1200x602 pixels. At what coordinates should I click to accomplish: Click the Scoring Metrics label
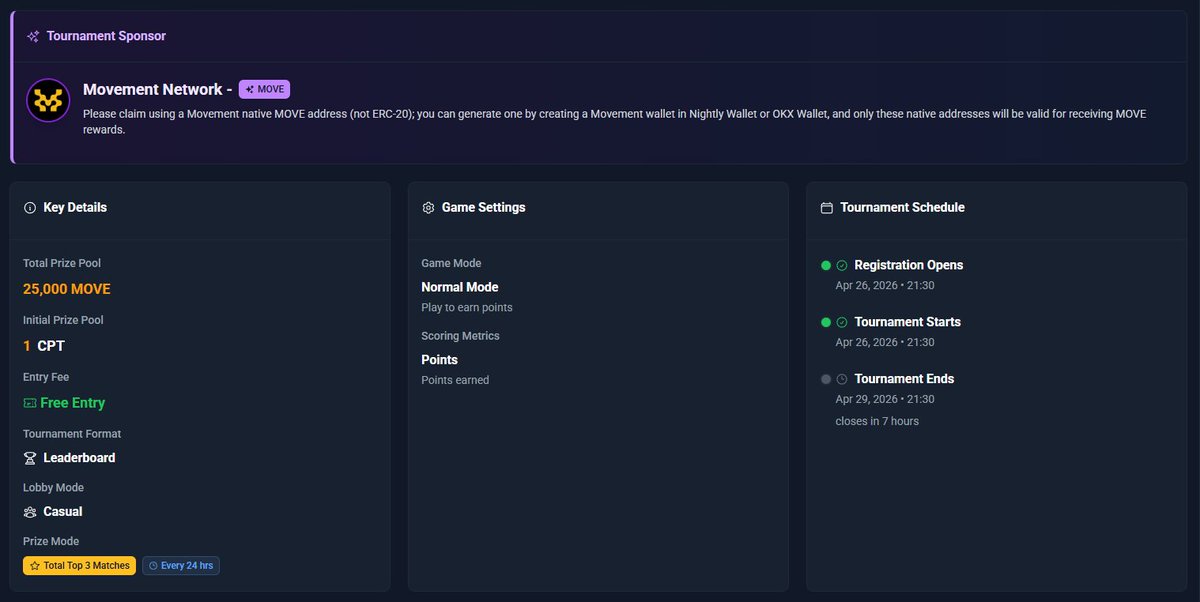(x=460, y=337)
